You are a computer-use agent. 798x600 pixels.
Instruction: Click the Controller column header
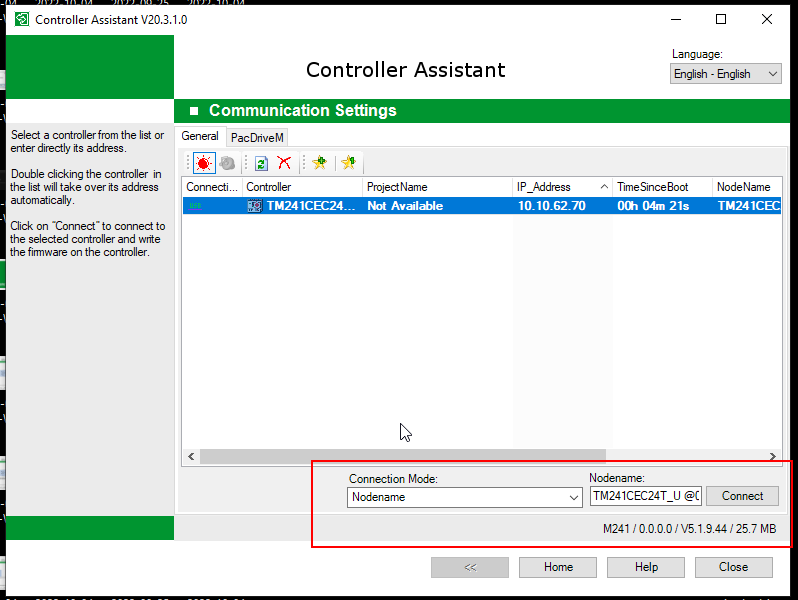[x=302, y=187]
